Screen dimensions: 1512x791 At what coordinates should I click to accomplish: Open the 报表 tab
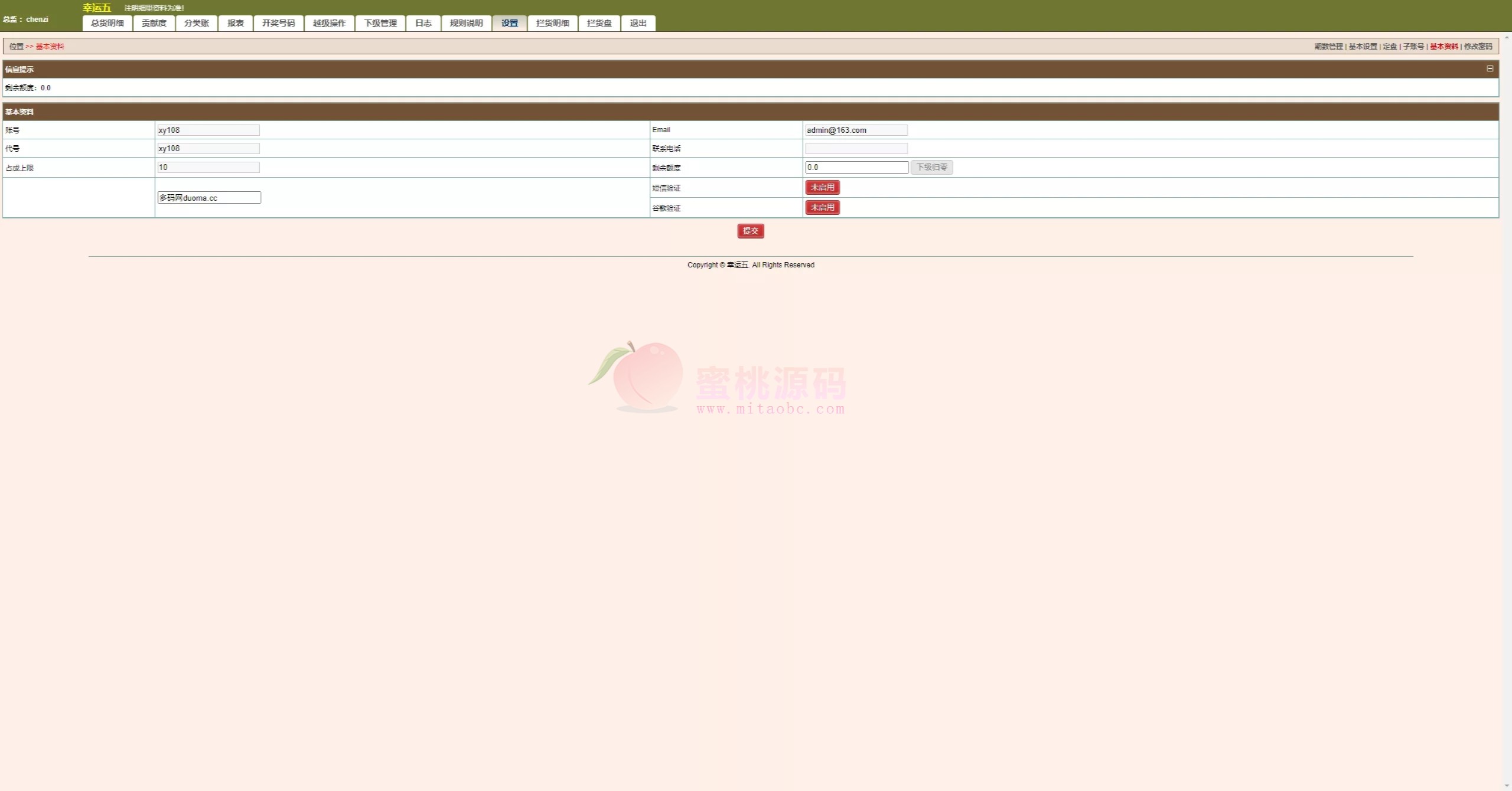click(x=236, y=23)
